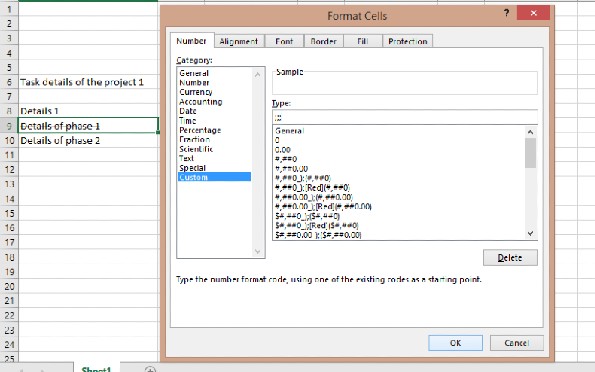The image size is (595, 372).
Task: Click the Delete button
Action: (510, 258)
